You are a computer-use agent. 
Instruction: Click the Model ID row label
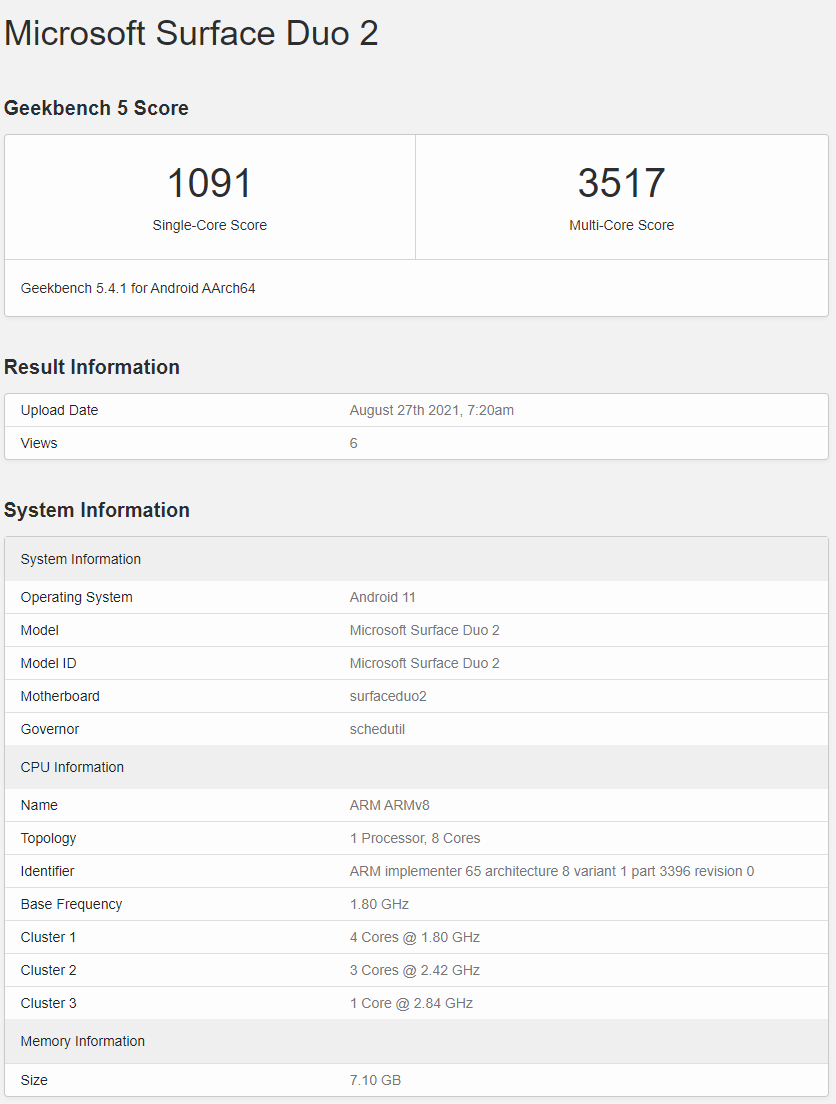pos(48,663)
